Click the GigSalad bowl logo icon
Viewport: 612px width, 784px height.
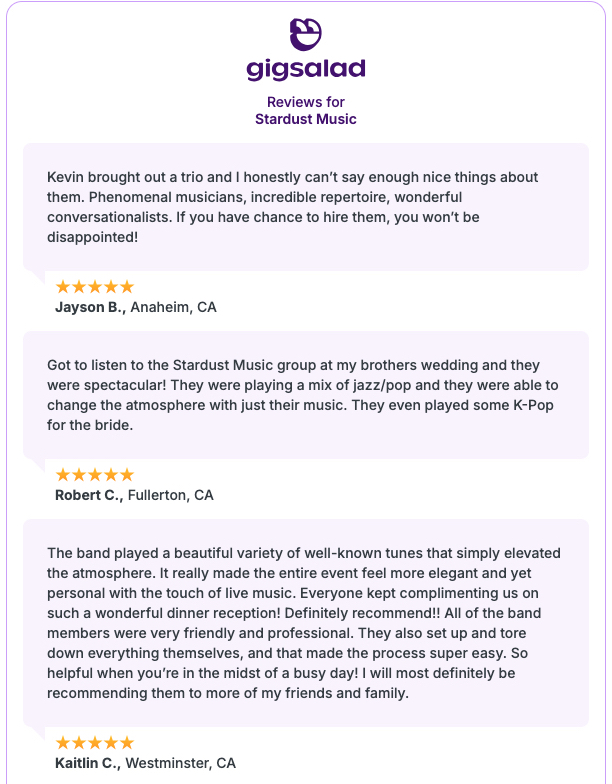pos(306,34)
